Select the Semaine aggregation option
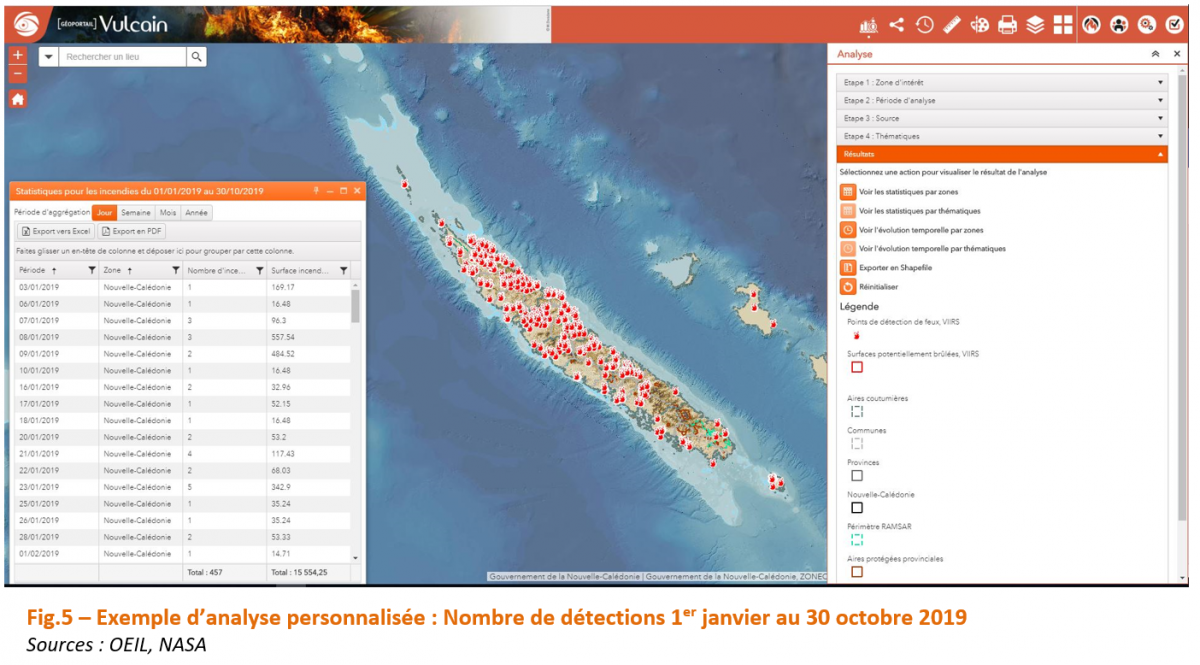 click(136, 213)
